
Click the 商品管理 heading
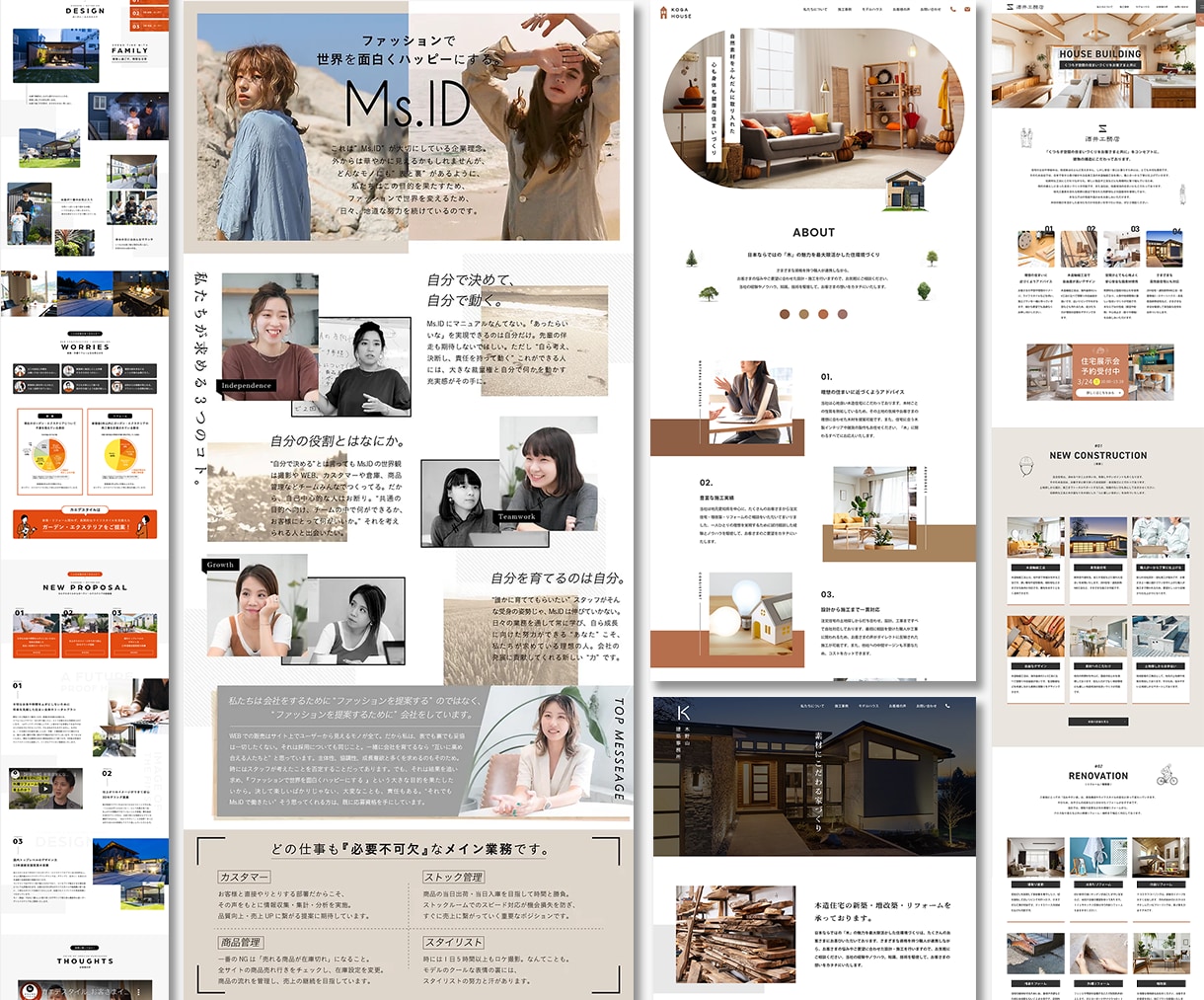tap(241, 943)
